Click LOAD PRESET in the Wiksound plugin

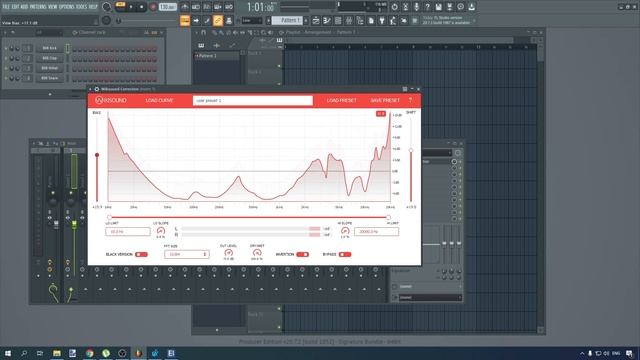[x=342, y=100]
